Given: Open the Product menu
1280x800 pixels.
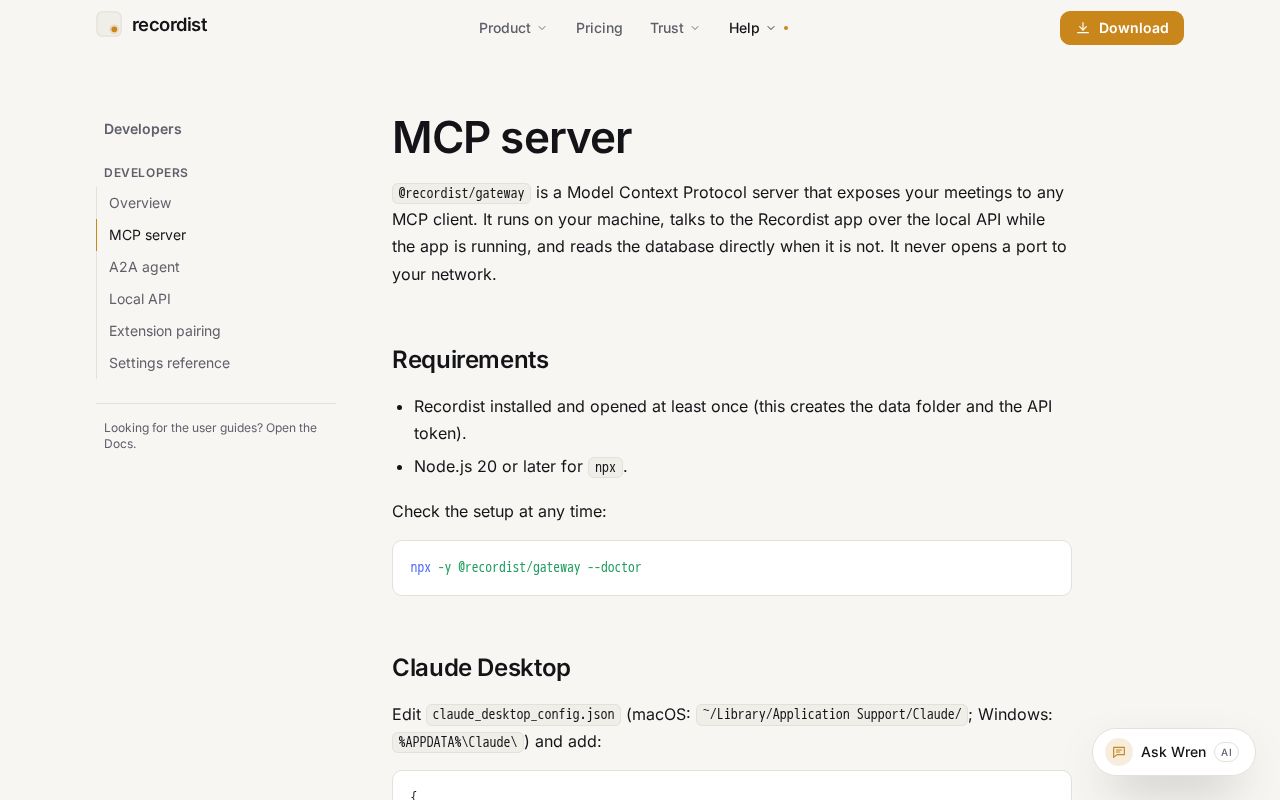Looking at the screenshot, I should click(x=513, y=28).
